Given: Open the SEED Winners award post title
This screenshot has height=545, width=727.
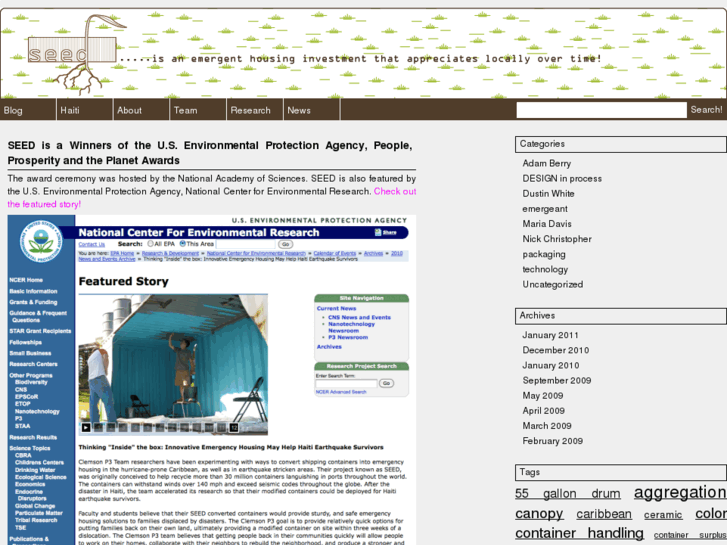Looking at the screenshot, I should (210, 153).
